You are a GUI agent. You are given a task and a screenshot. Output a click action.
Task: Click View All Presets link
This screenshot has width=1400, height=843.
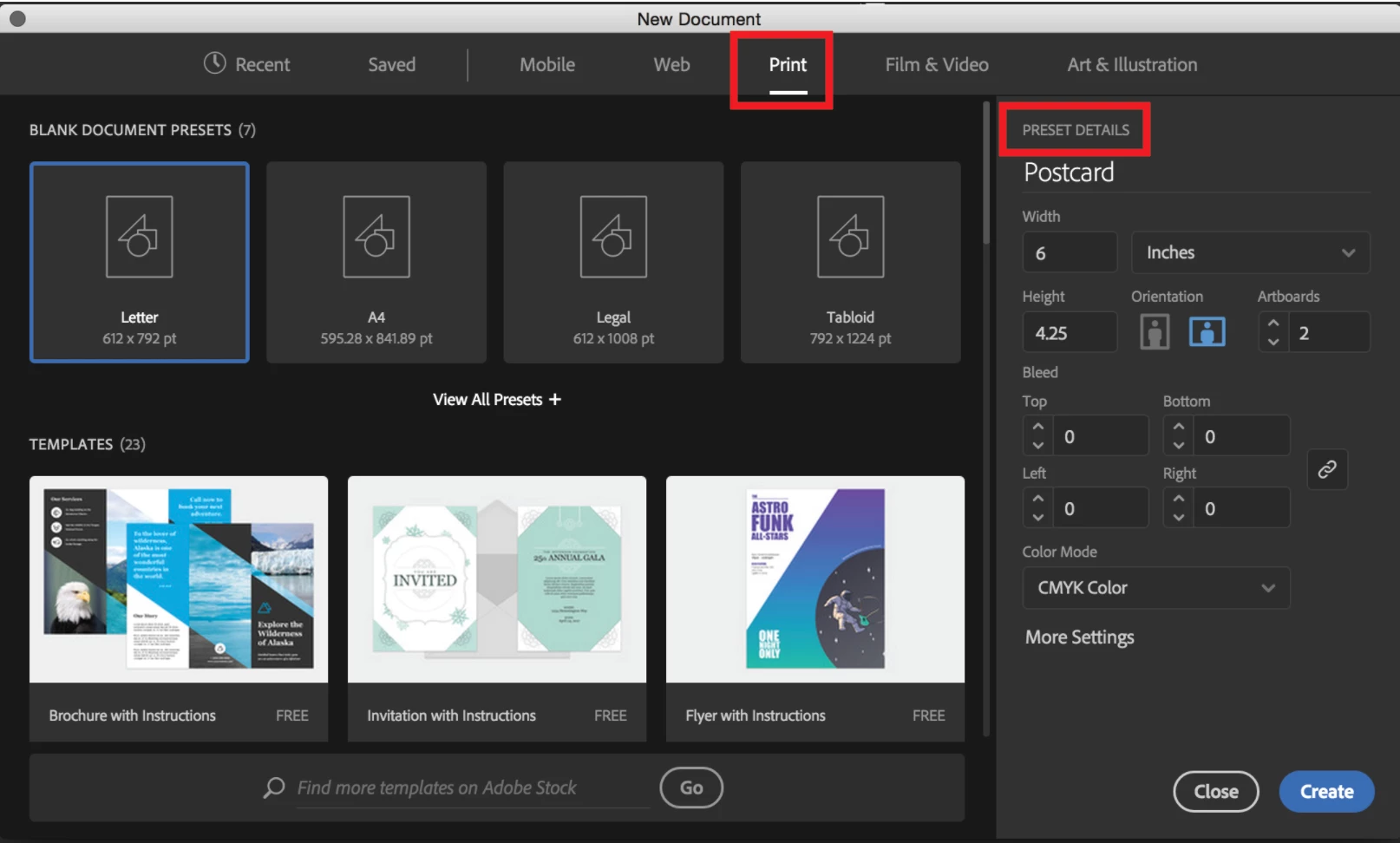pyautogui.click(x=497, y=399)
